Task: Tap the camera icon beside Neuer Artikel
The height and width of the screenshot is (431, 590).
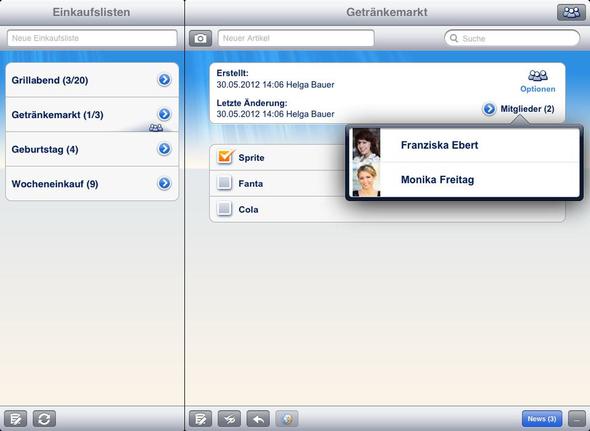Action: pyautogui.click(x=200, y=38)
